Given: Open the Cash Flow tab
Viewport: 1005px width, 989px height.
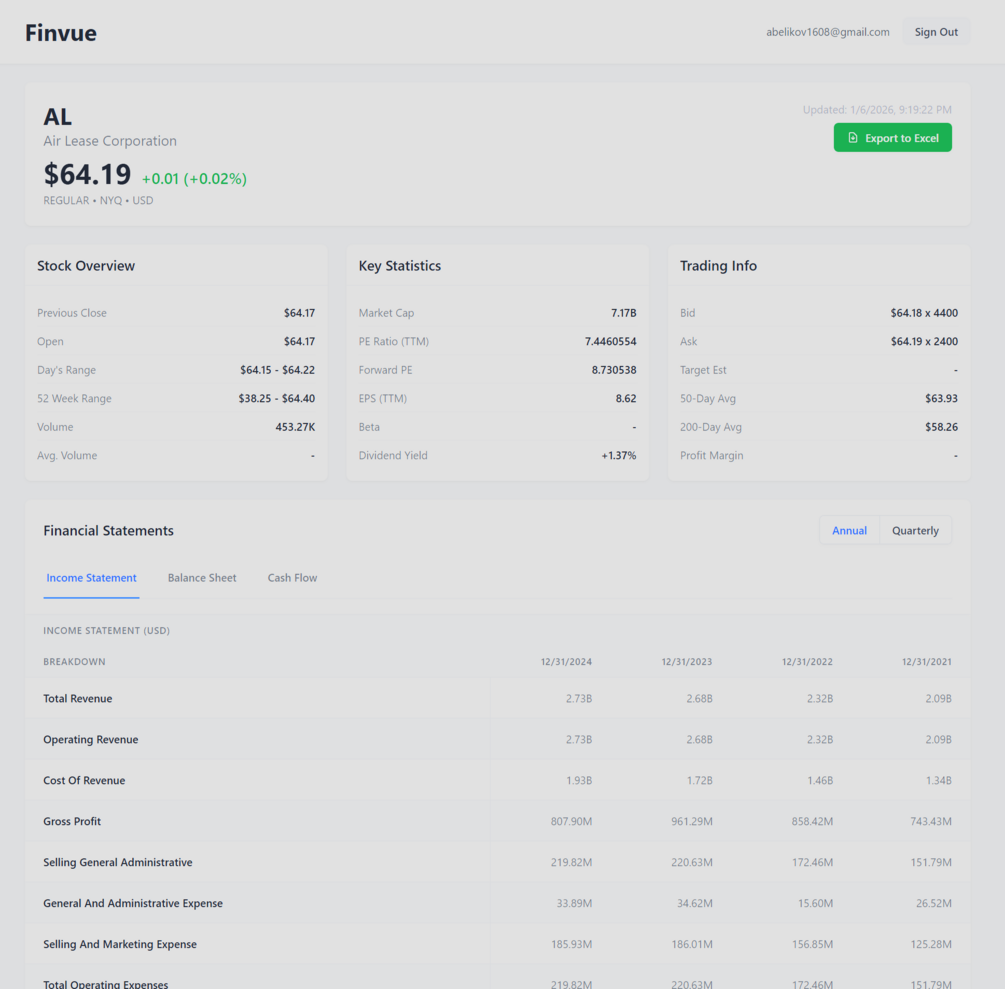Looking at the screenshot, I should coord(292,578).
